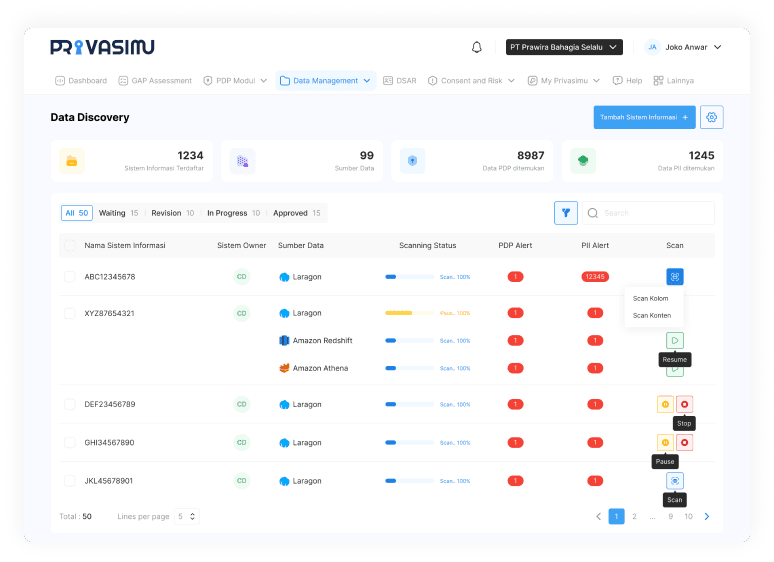Toggle the select-all checkbox in table header
Image resolution: width=774 pixels, height=562 pixels.
pos(69,245)
